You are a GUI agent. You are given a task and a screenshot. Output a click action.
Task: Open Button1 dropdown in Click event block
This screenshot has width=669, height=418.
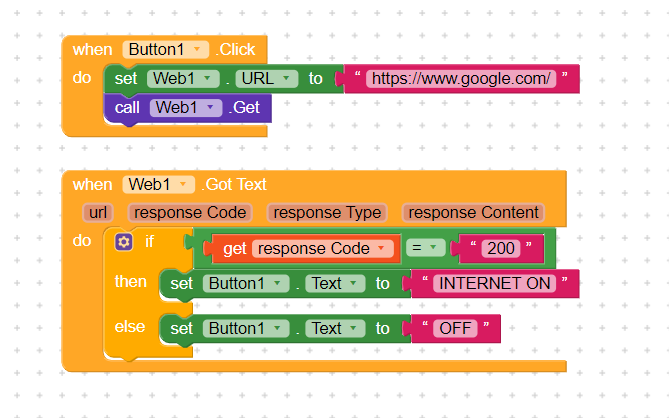(x=166, y=49)
